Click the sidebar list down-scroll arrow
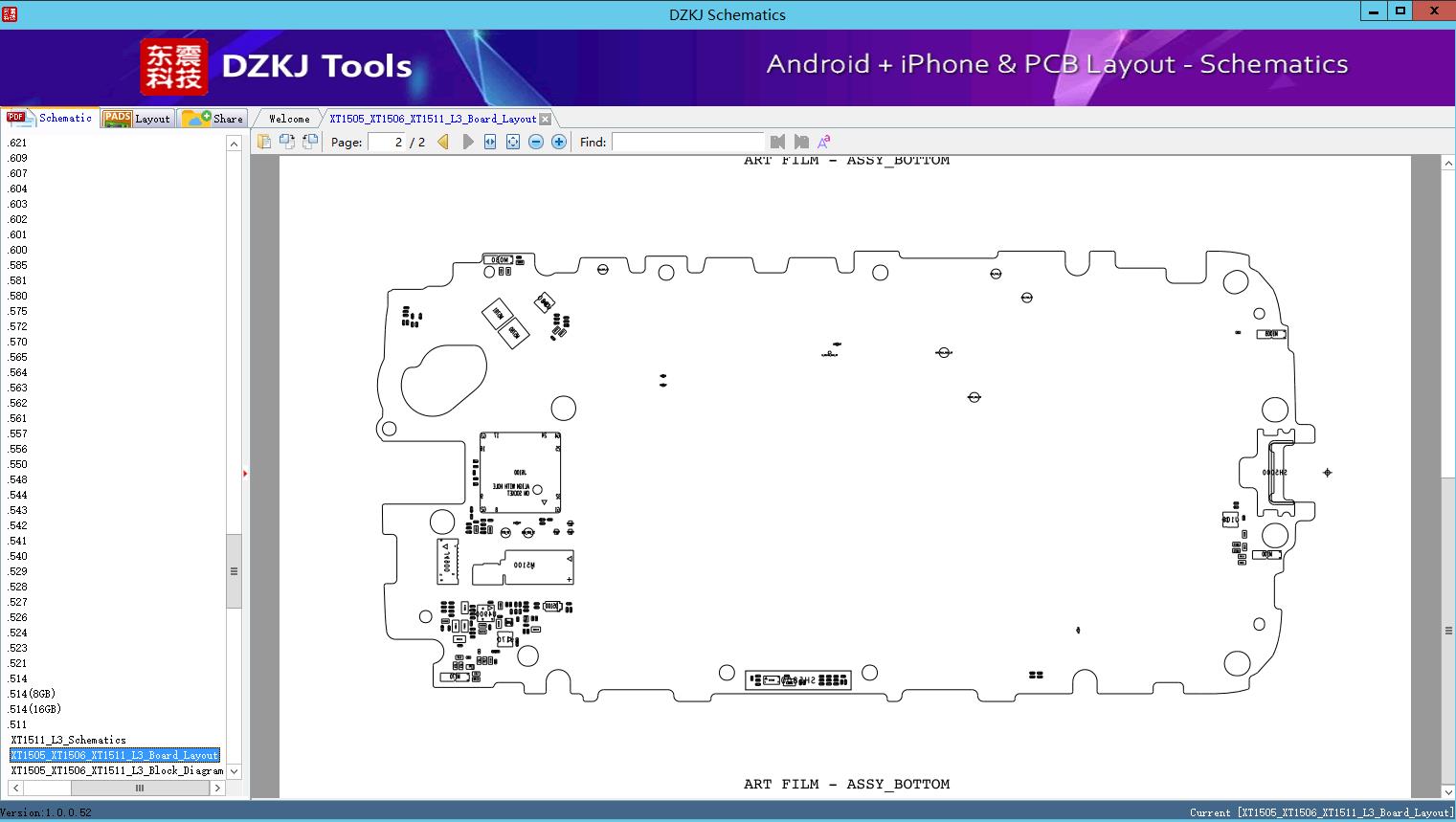Screen dimensions: 1456x822 (x=234, y=771)
